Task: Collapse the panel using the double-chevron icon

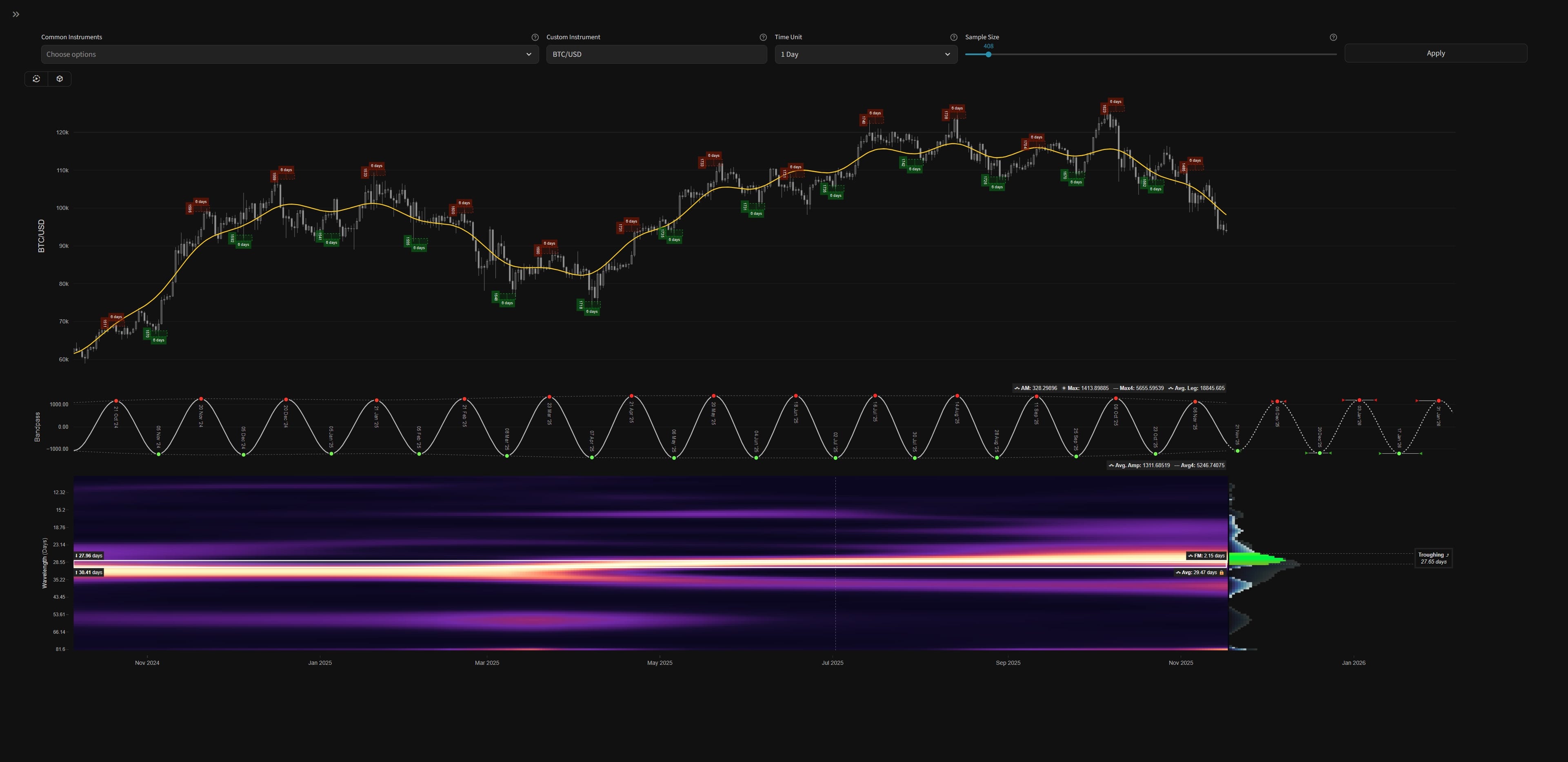Action: pos(15,14)
